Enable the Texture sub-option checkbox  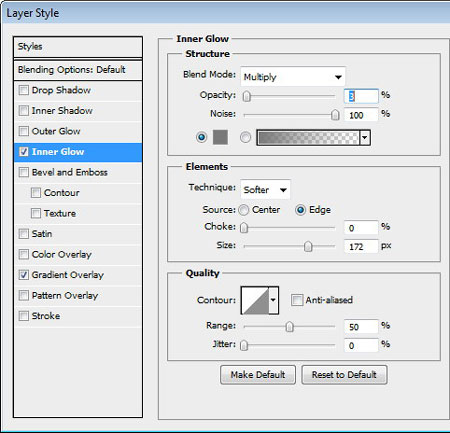click(x=36, y=213)
